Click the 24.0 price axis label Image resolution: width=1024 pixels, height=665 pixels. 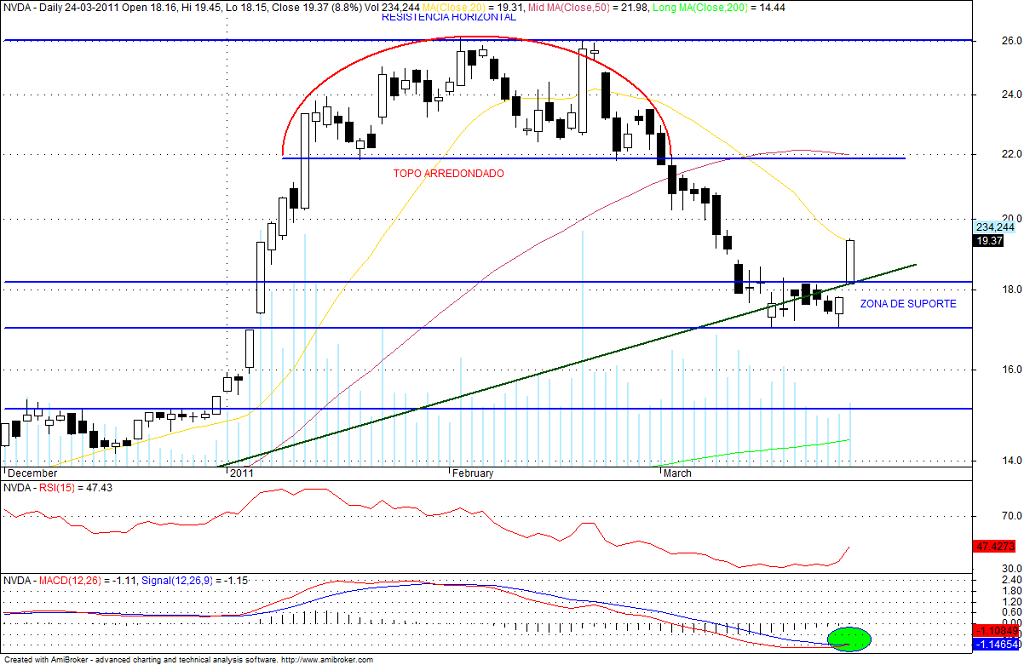click(1011, 95)
